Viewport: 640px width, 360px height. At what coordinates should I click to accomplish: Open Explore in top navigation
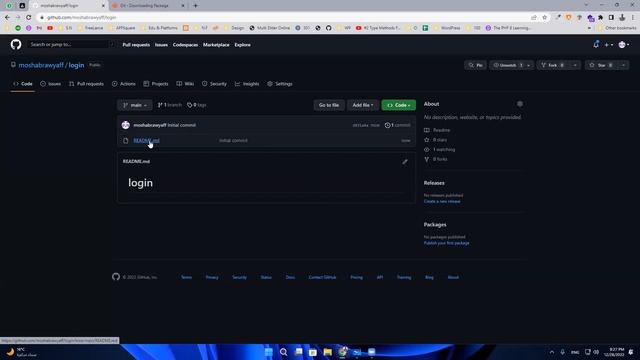[x=242, y=45]
